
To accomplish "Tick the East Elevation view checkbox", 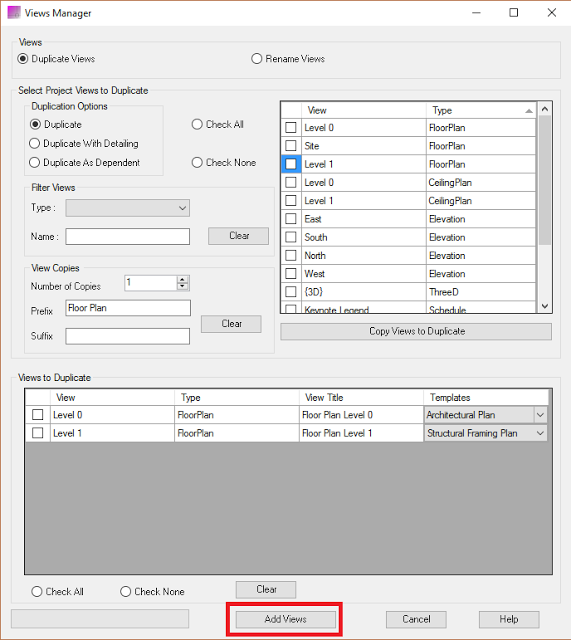I will tap(291, 219).
